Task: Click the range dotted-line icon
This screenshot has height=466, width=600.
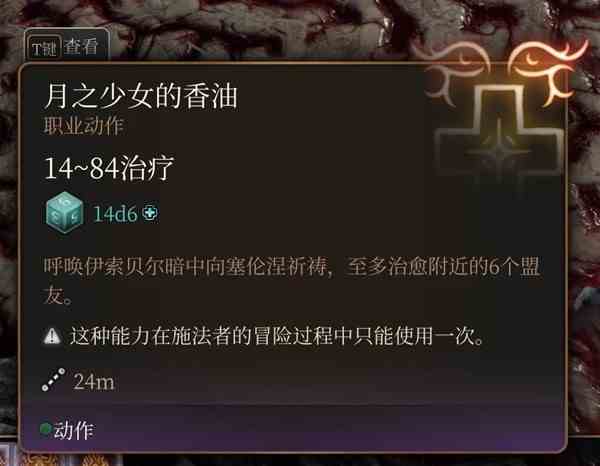Action: (53, 380)
